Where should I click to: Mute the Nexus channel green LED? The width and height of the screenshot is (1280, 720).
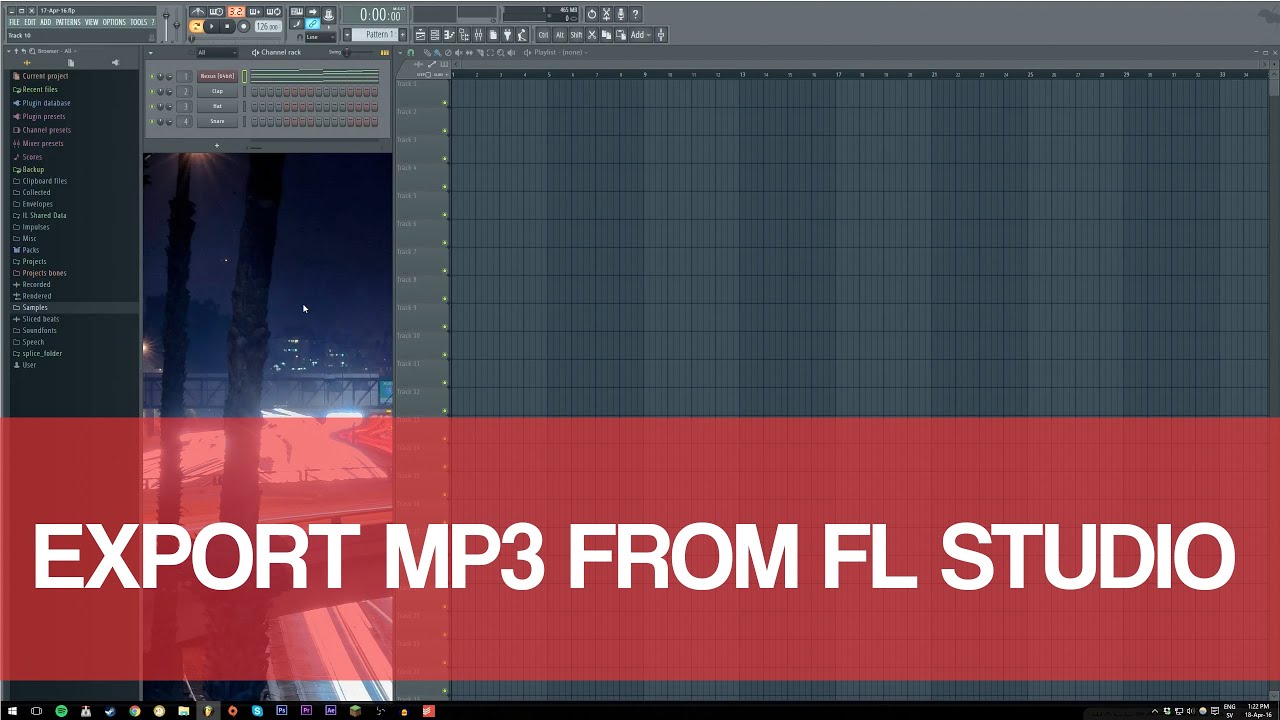pos(152,76)
